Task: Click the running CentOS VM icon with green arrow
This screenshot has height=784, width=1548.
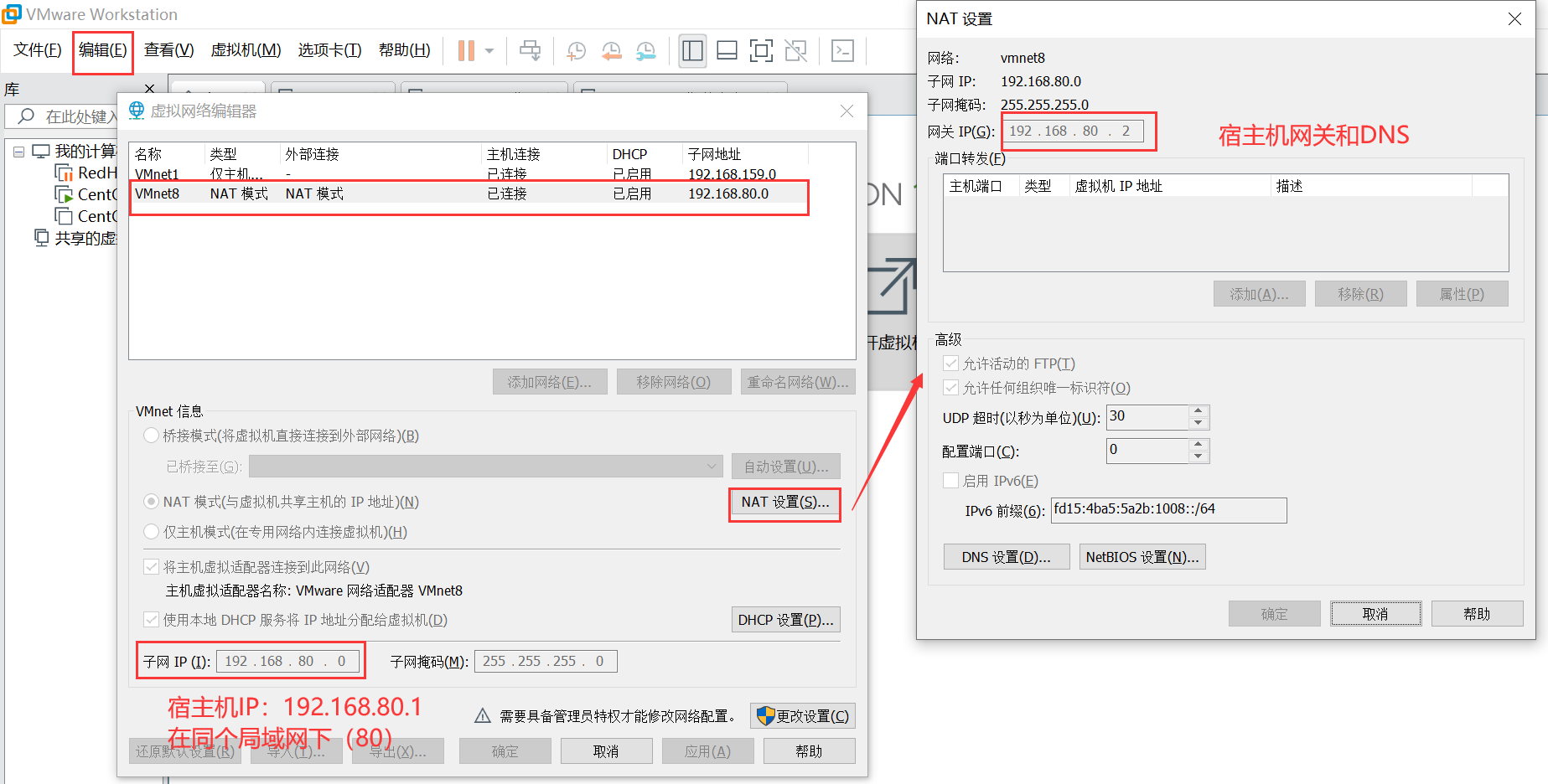Action: coord(64,194)
